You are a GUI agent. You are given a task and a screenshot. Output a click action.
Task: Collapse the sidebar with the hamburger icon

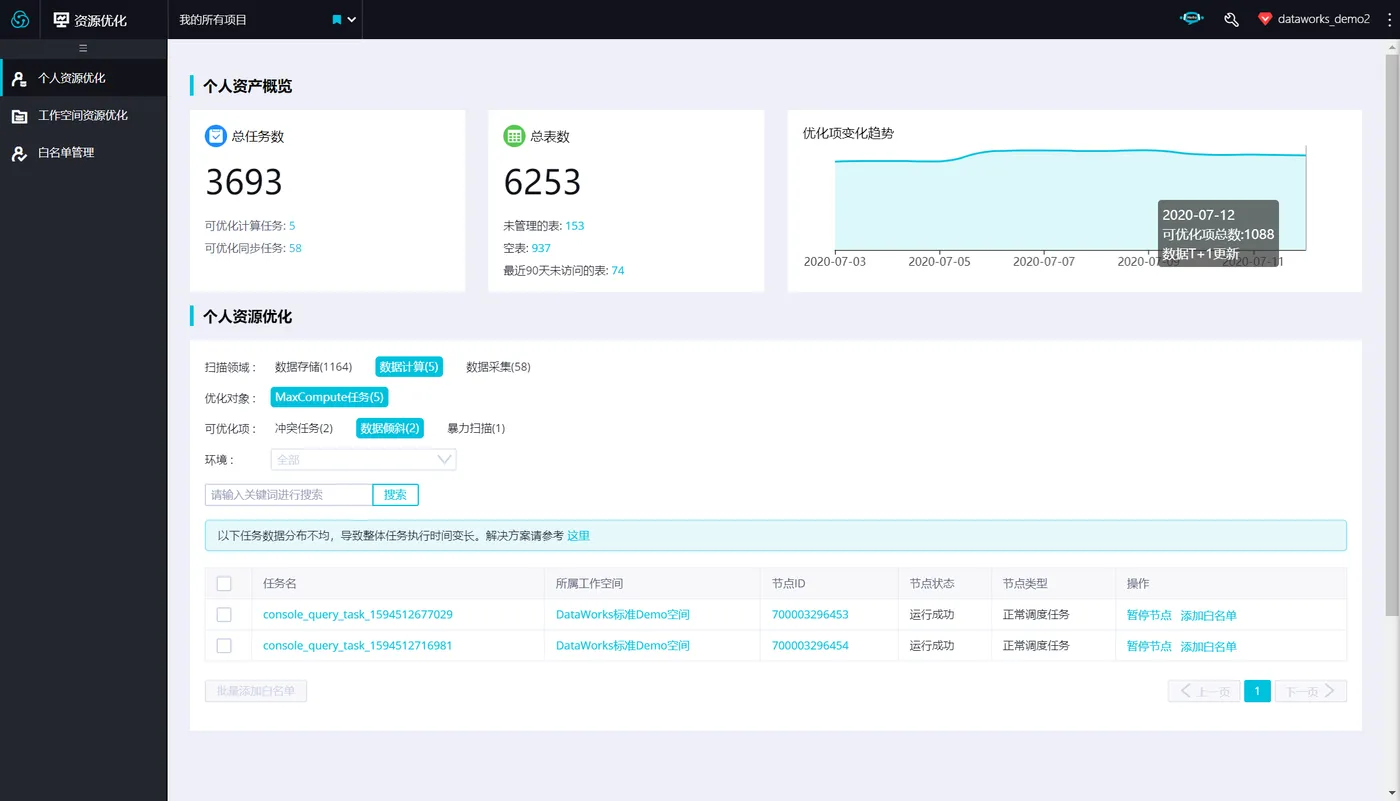click(x=83, y=48)
